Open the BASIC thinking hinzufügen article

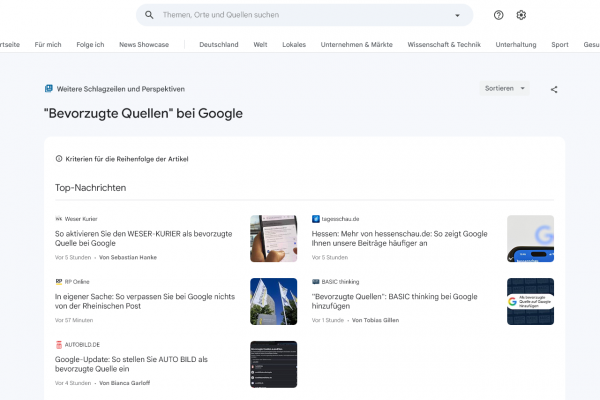[x=395, y=301]
